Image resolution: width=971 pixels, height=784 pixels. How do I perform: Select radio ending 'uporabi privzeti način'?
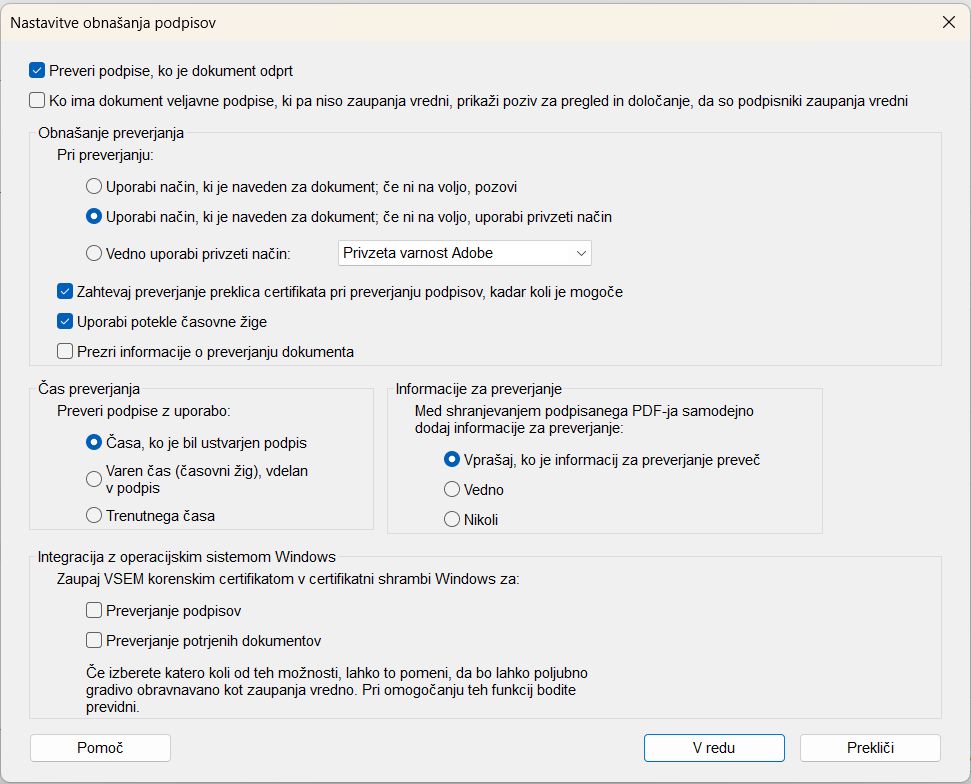pyautogui.click(x=94, y=216)
